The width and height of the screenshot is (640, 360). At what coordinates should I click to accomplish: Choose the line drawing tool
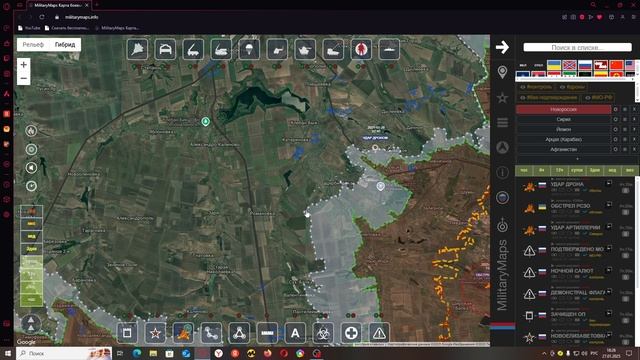coord(267,333)
